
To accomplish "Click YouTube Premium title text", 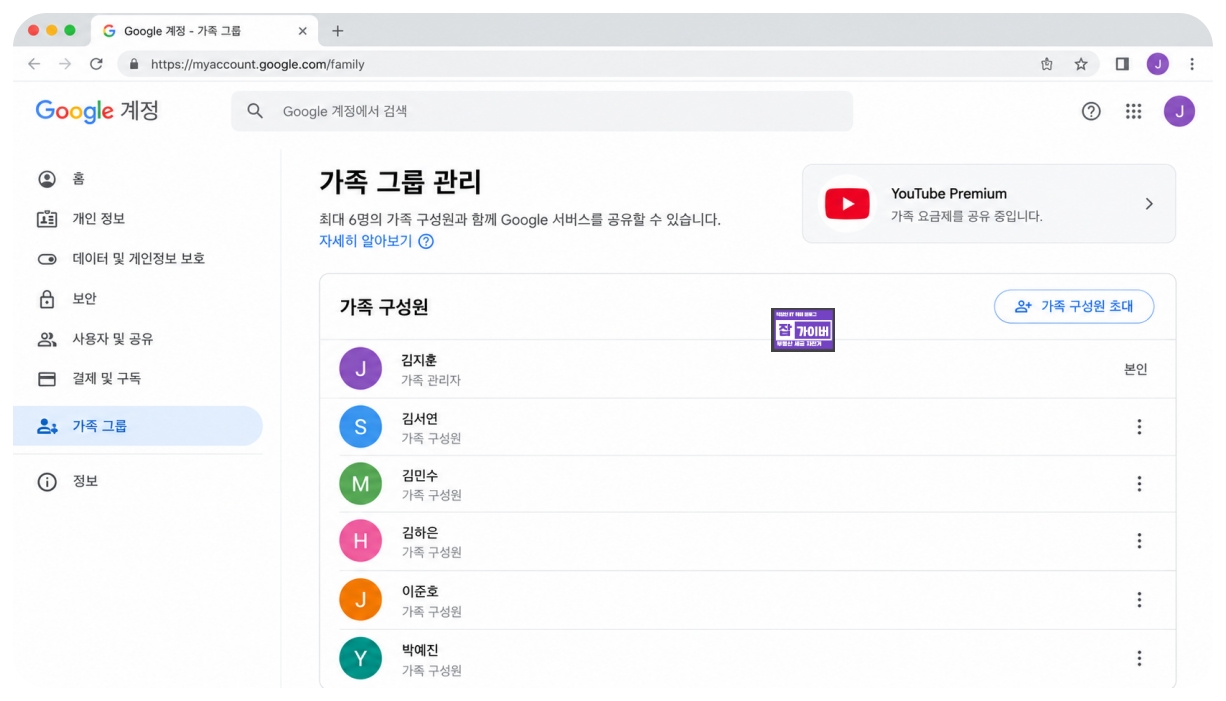I will 949,194.
